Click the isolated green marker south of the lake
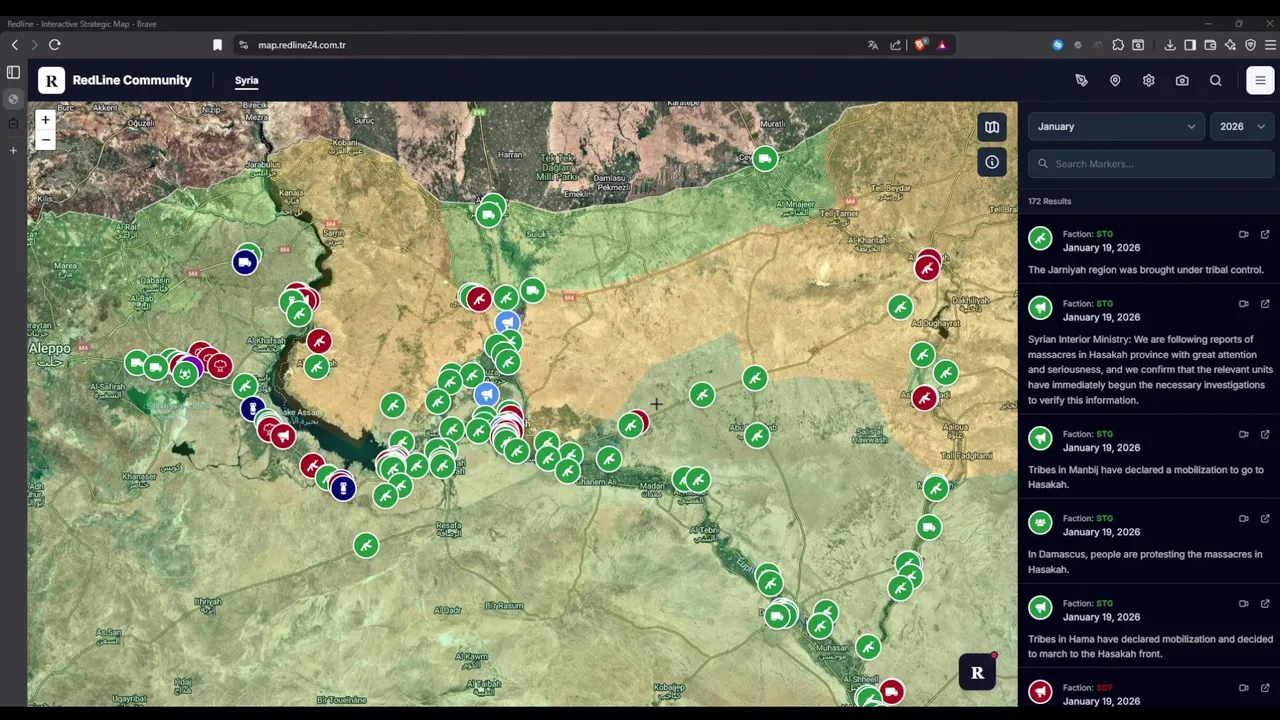Image resolution: width=1280 pixels, height=720 pixels. click(366, 544)
